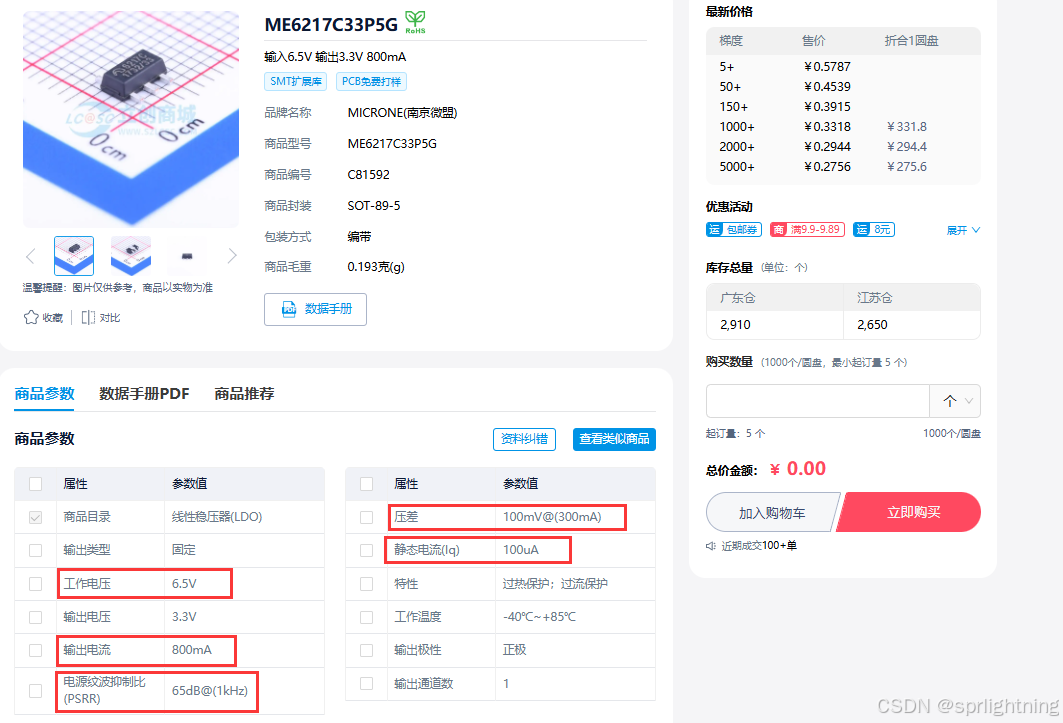Expand promotions with 展开

963,230
